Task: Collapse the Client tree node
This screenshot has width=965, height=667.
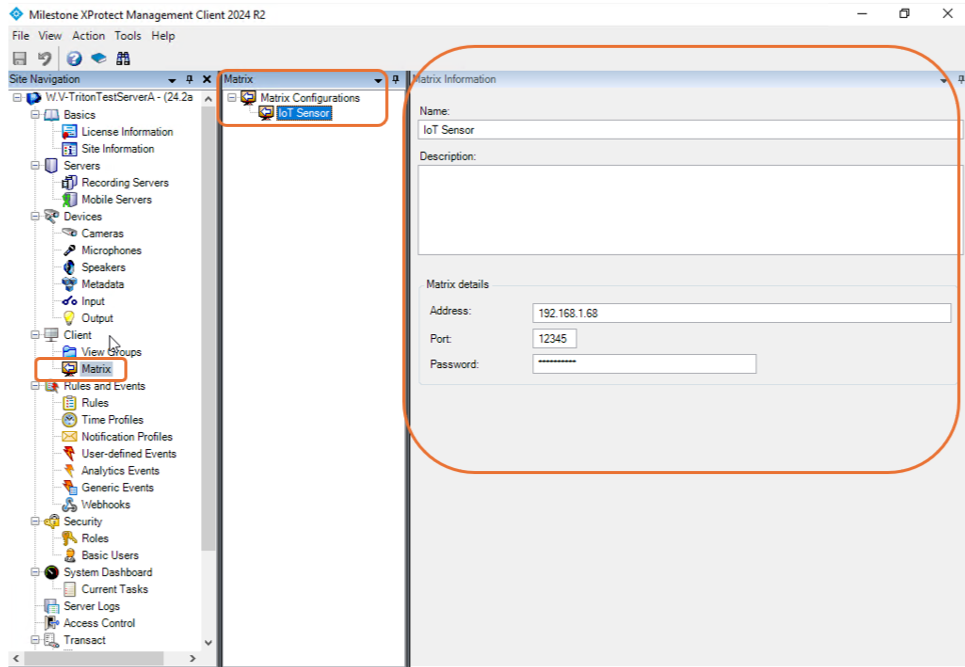Action: [35, 335]
